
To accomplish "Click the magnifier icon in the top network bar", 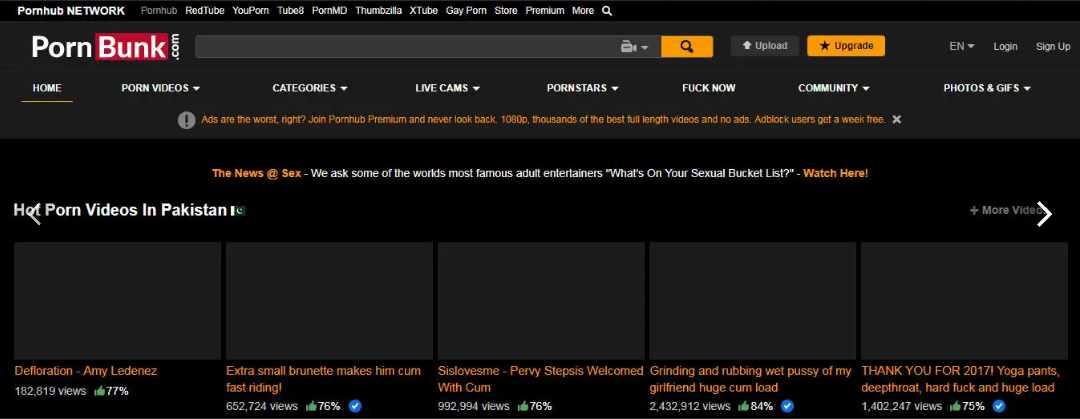I will (607, 11).
